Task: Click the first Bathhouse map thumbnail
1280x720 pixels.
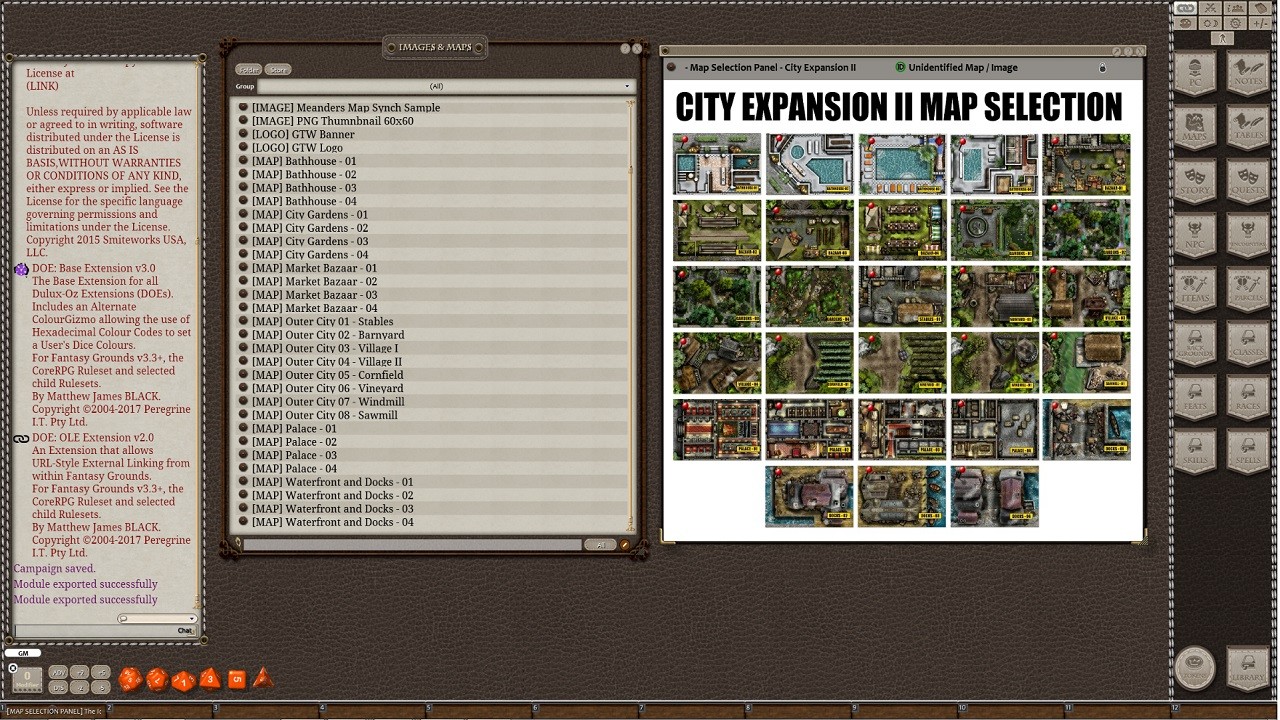Action: click(716, 163)
